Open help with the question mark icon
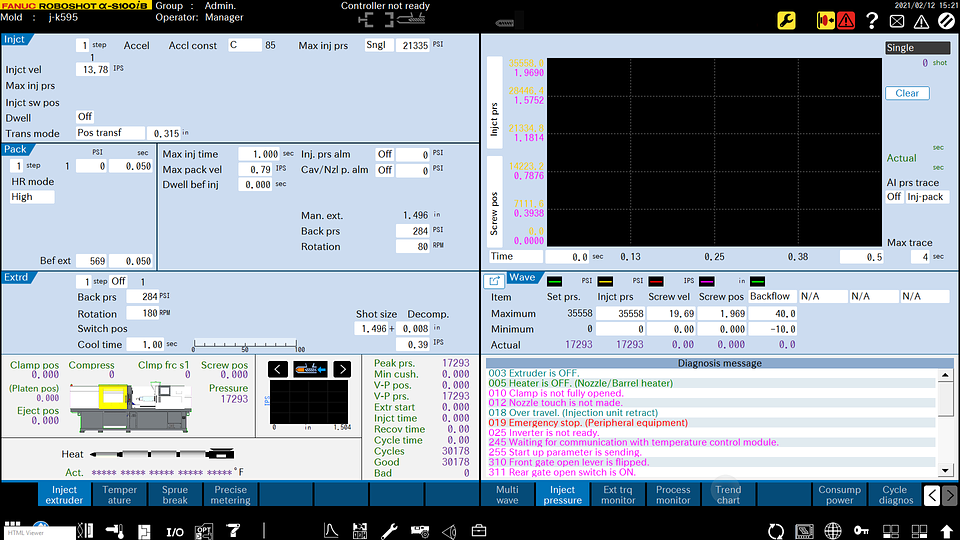Image resolution: width=960 pixels, height=540 pixels. pos(872,21)
